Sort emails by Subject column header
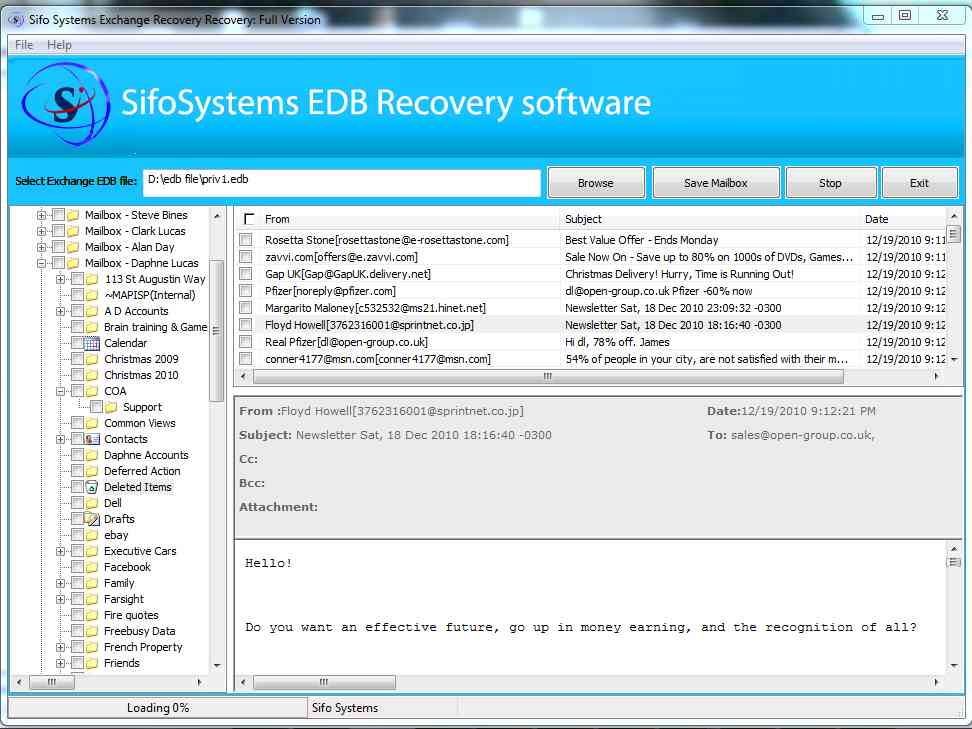The height and width of the screenshot is (729, 972). (x=583, y=219)
